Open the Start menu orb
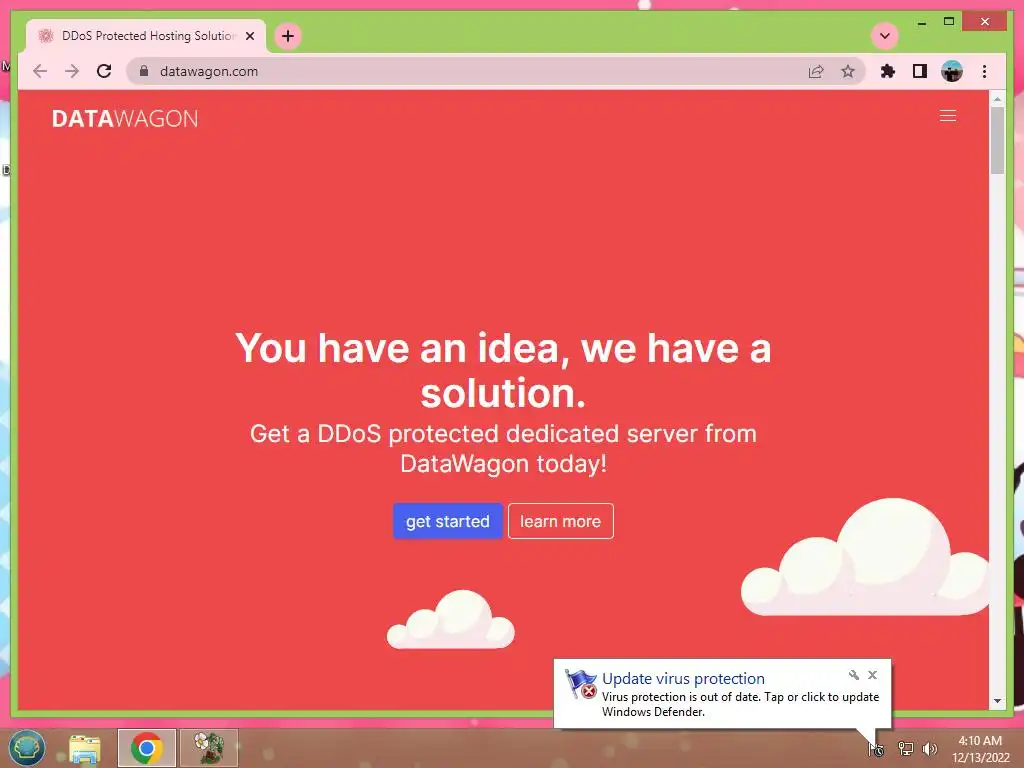The width and height of the screenshot is (1024, 768). pyautogui.click(x=26, y=748)
